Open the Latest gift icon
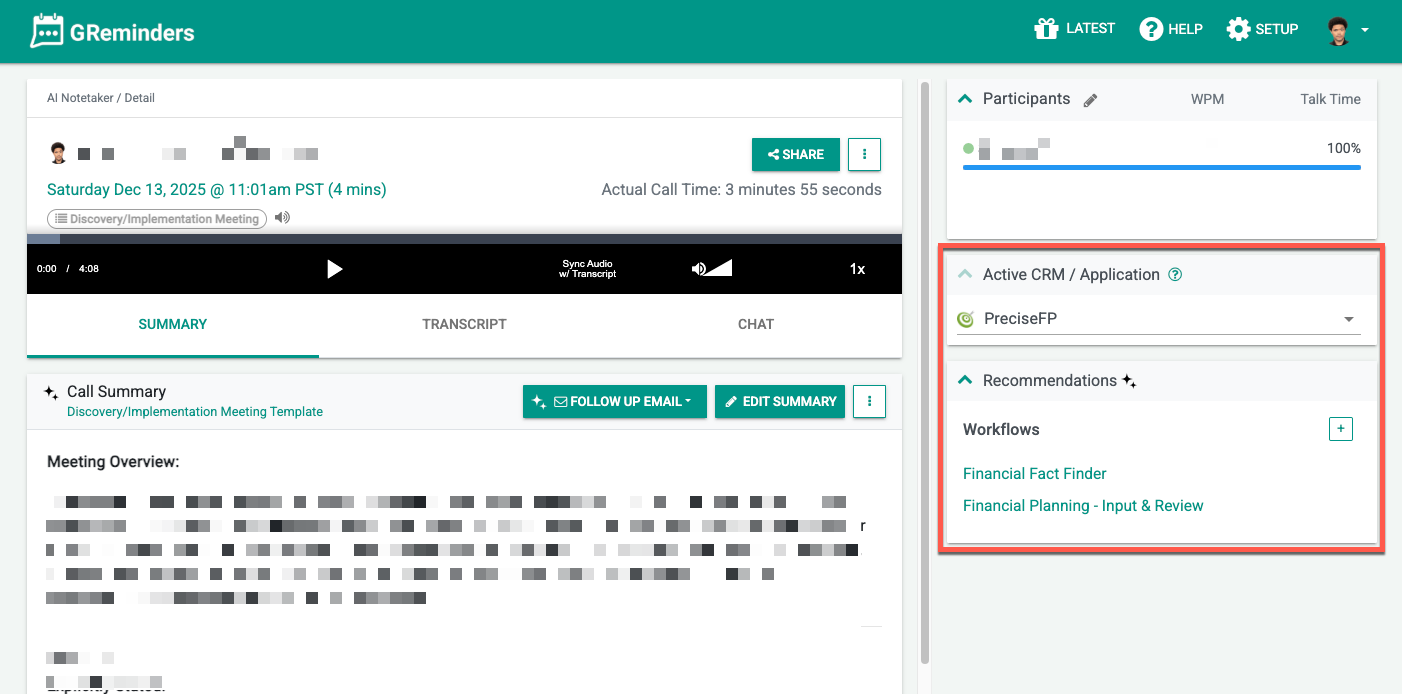1402x694 pixels. (1046, 29)
